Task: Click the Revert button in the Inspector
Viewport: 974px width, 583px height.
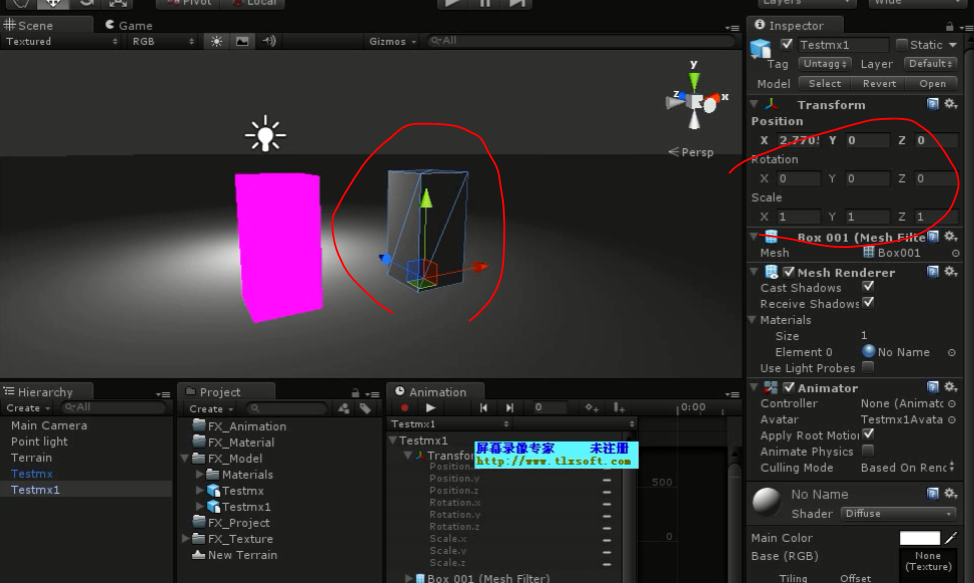Action: pos(878,83)
